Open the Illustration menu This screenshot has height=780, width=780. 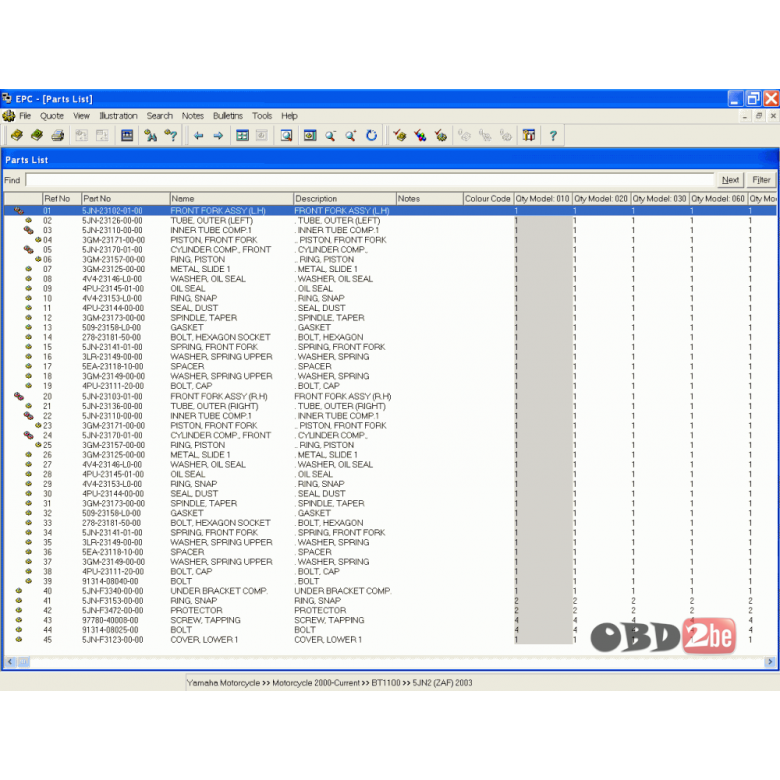pyautogui.click(x=118, y=116)
